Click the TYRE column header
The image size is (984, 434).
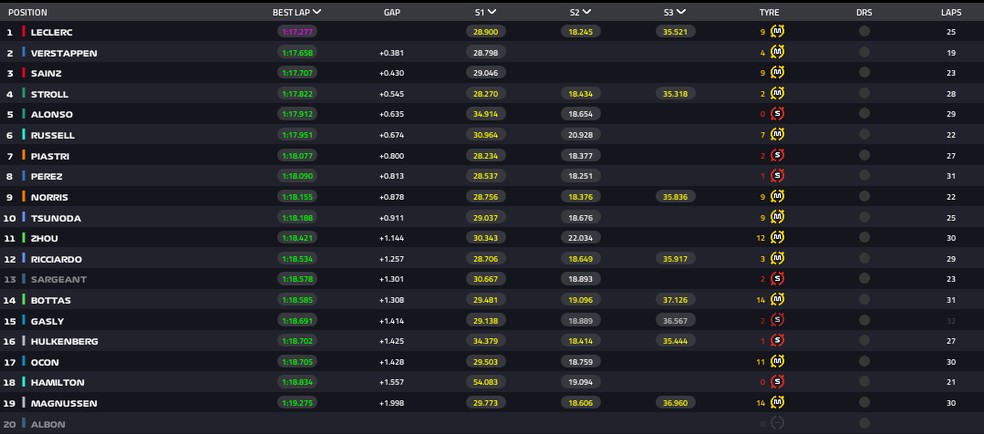click(x=769, y=13)
